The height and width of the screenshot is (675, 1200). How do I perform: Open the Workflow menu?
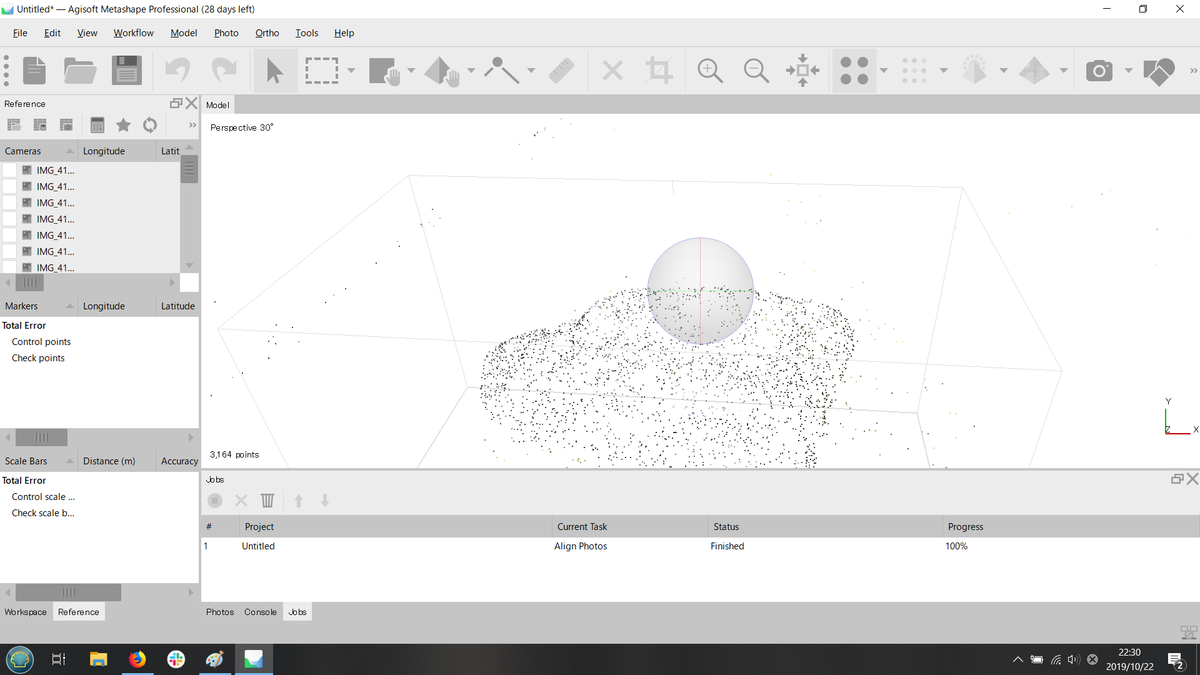(133, 33)
